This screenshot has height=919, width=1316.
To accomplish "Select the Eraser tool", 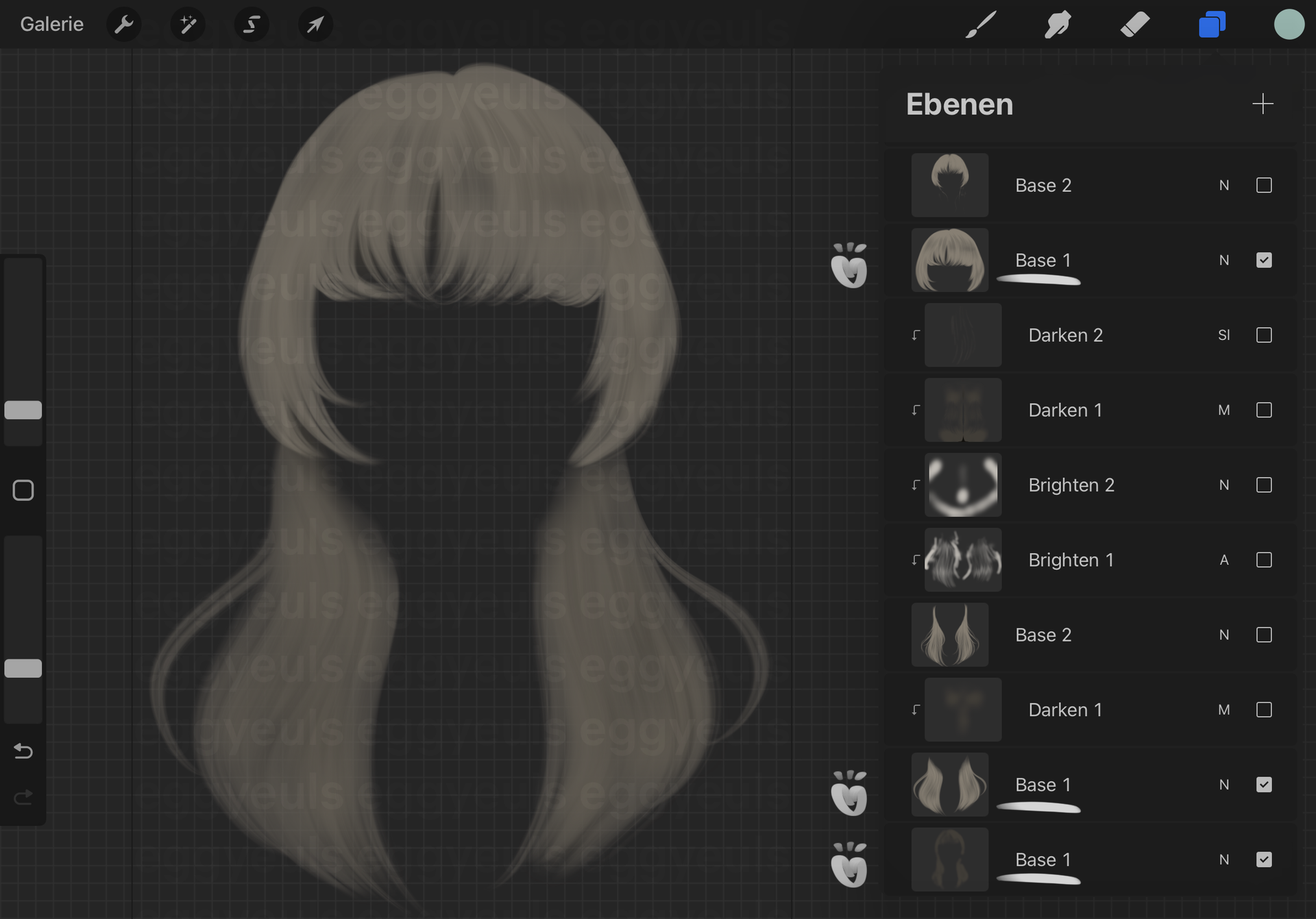I will [x=1135, y=25].
